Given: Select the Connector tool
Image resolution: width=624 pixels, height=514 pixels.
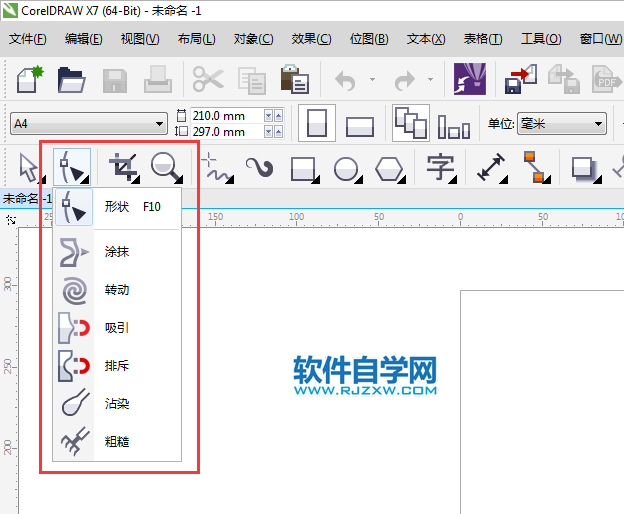Looking at the screenshot, I should coord(535,167).
